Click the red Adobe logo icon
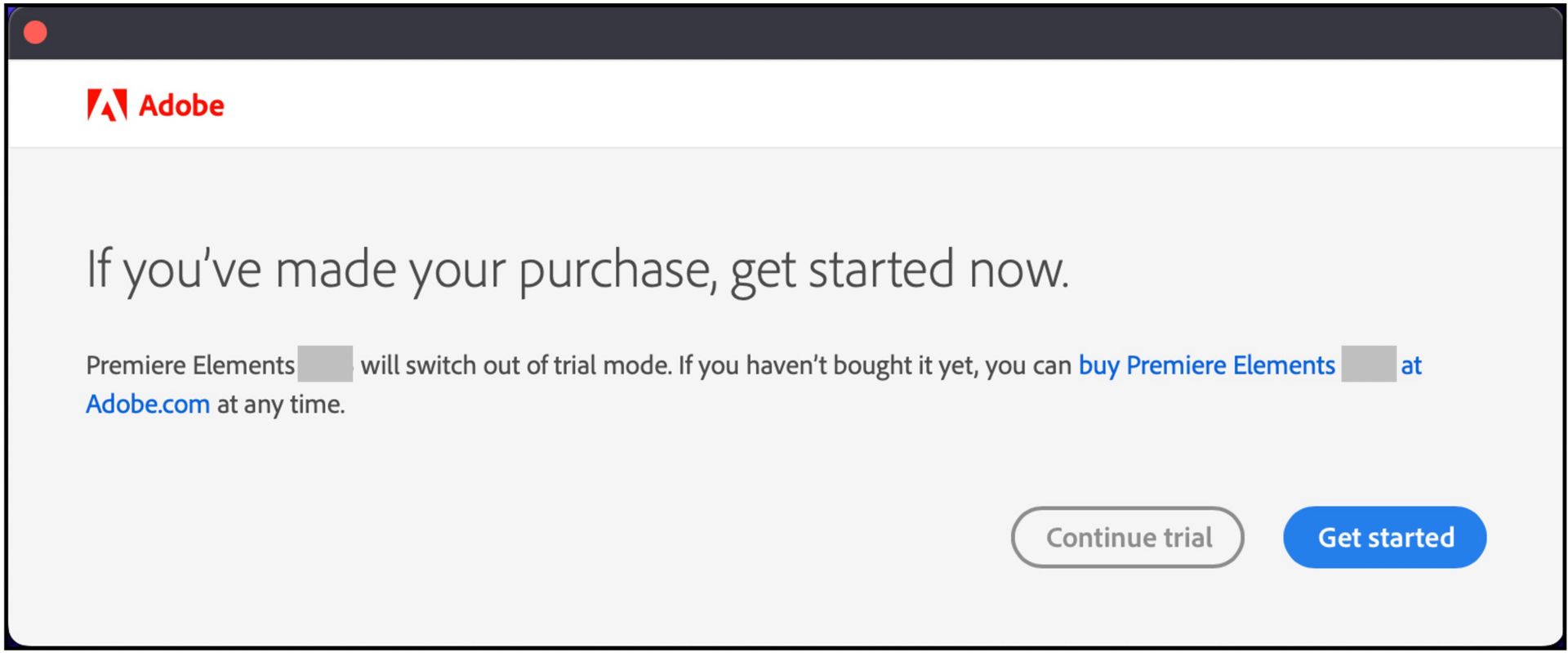The height and width of the screenshot is (653, 1568). pyautogui.click(x=107, y=105)
